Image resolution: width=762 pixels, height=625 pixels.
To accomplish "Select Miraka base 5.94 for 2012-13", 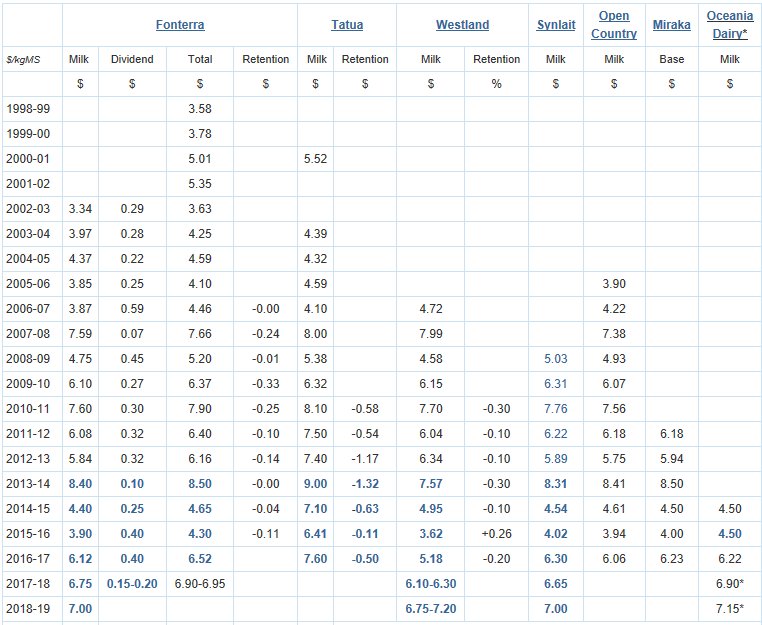I will [672, 459].
